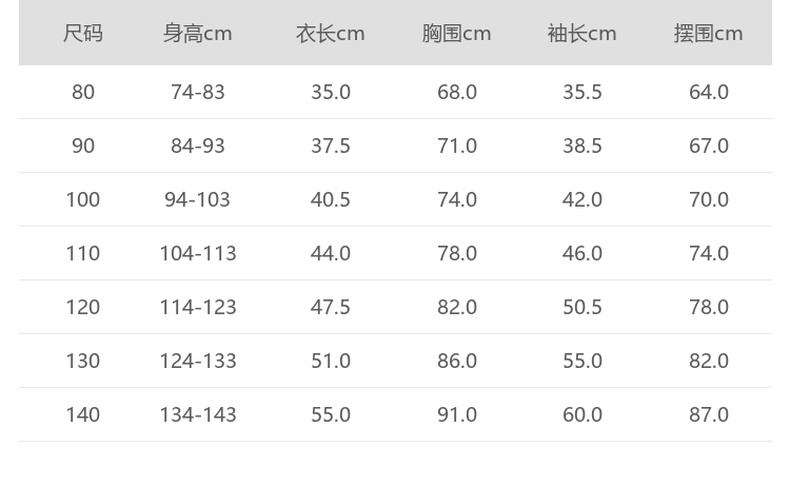790x485 pixels.
Task: Click the 胸围cm column header
Action: coord(456,34)
